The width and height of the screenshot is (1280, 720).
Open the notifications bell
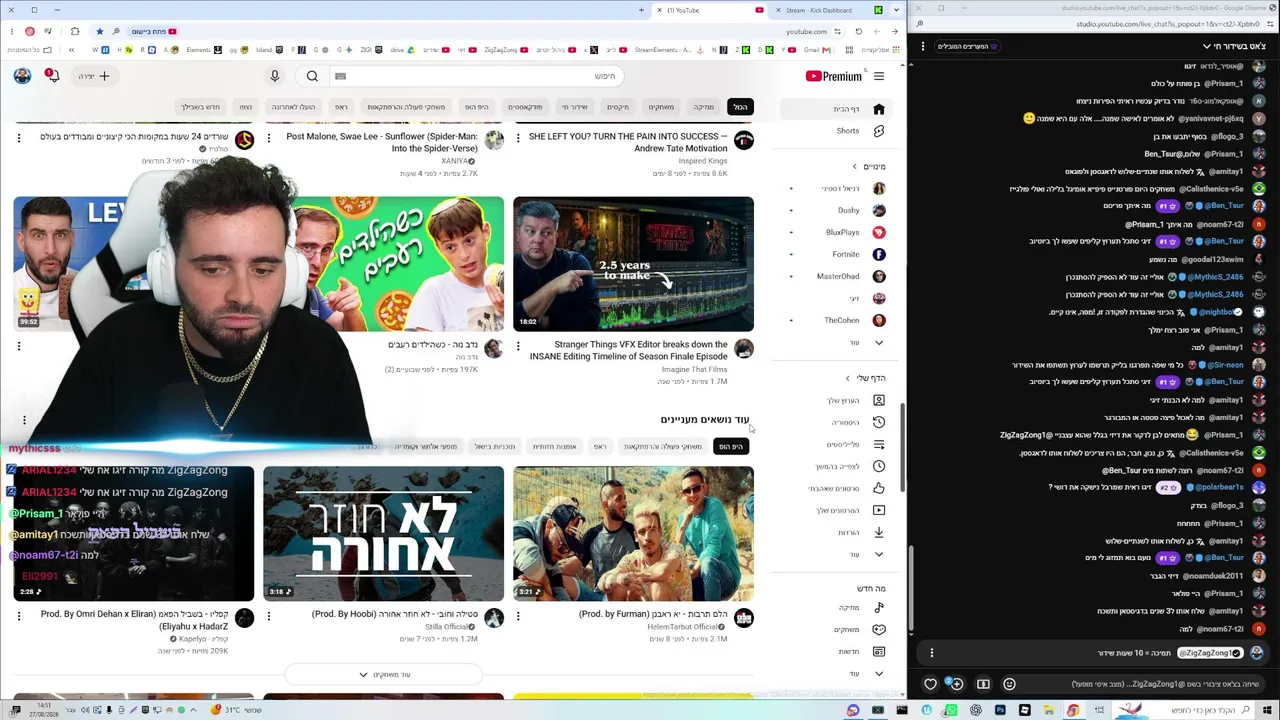tap(52, 76)
